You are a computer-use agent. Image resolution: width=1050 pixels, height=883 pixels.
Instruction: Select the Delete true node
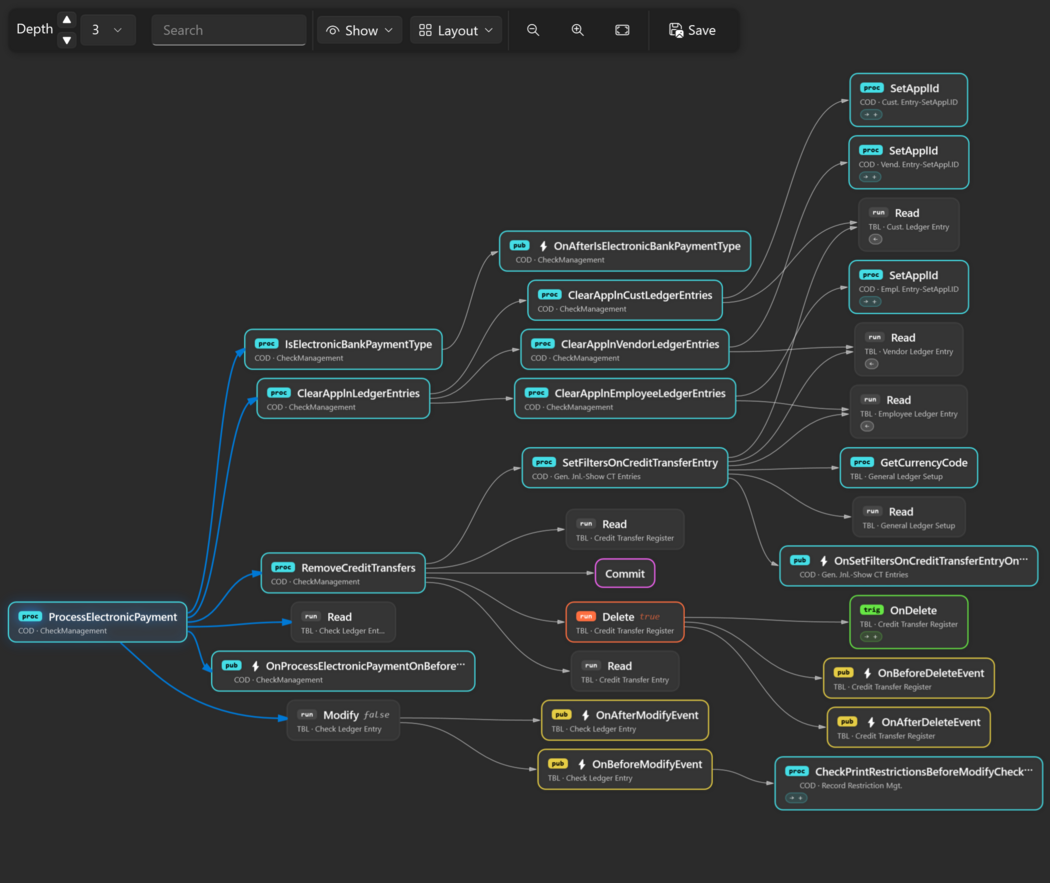coord(625,622)
